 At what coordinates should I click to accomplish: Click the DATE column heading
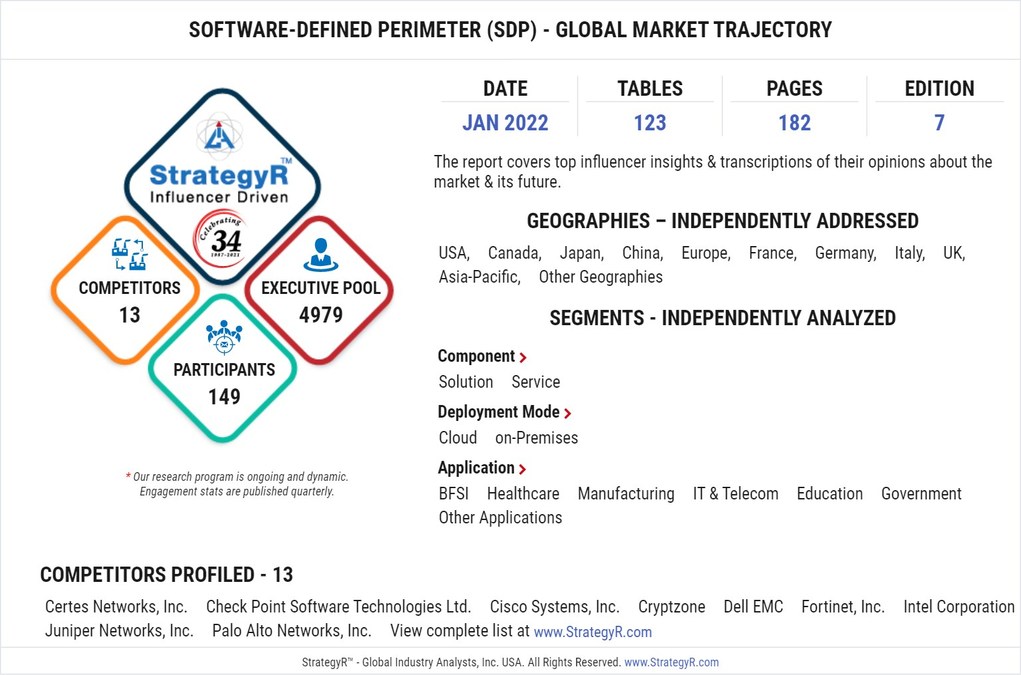click(505, 89)
